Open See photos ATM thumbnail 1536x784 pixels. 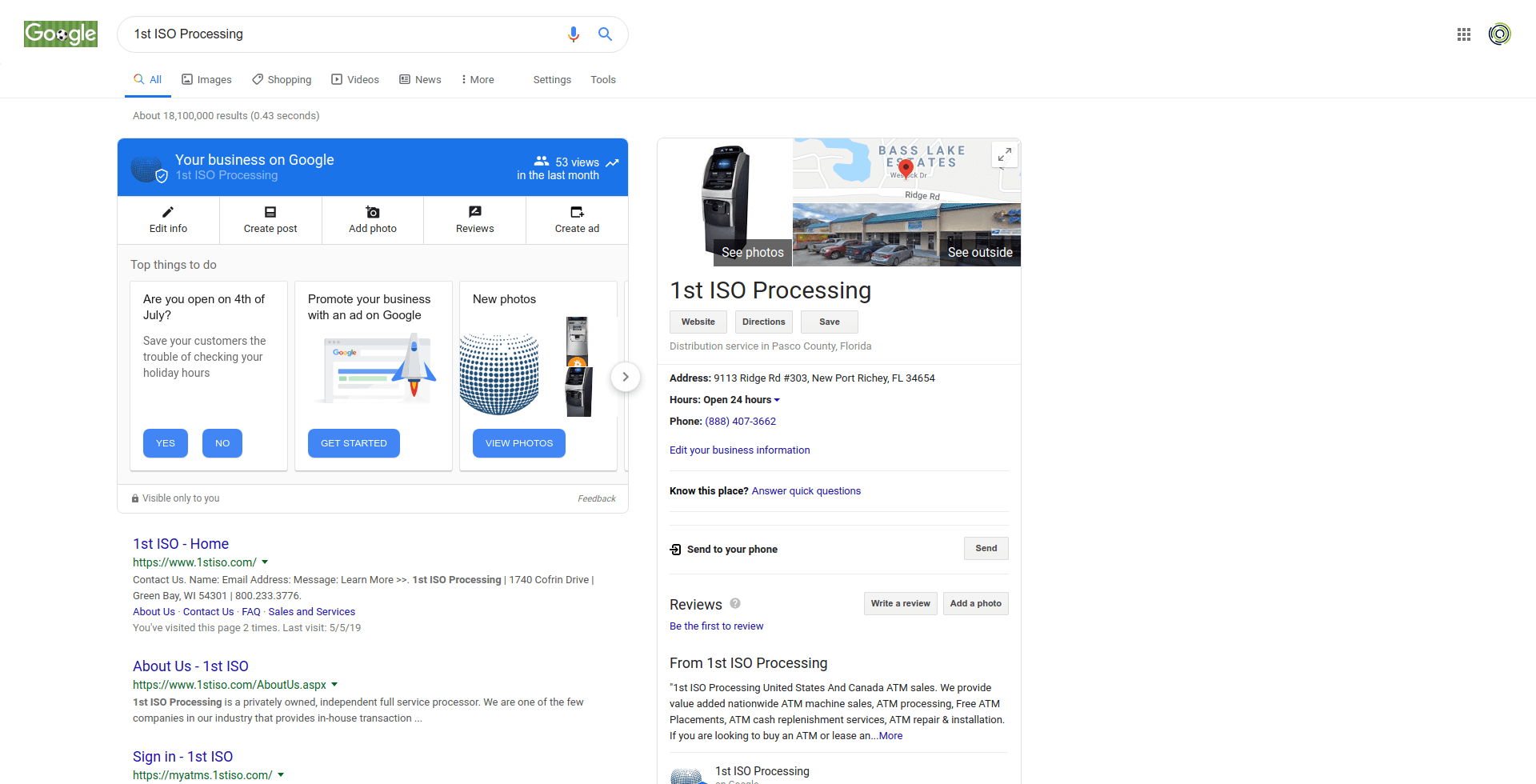pos(725,202)
